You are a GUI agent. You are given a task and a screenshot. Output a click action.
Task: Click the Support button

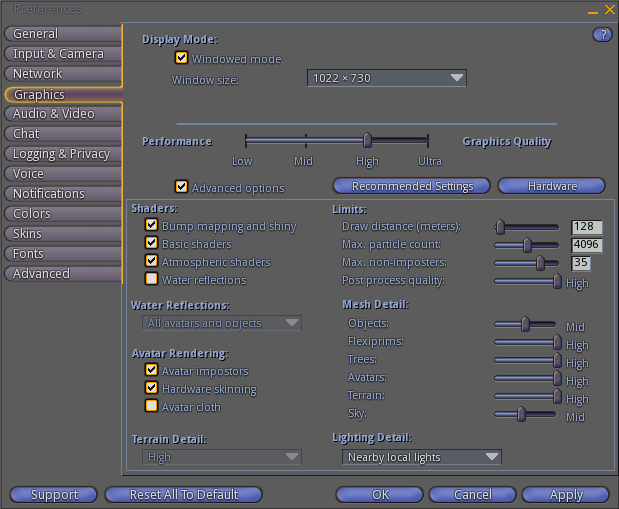point(54,494)
